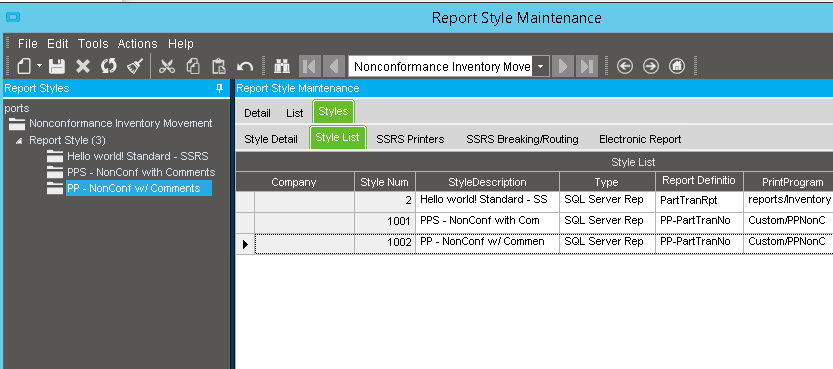833x369 pixels.
Task: Click folder icon beside Hello world! Standard
Action: (x=55, y=156)
